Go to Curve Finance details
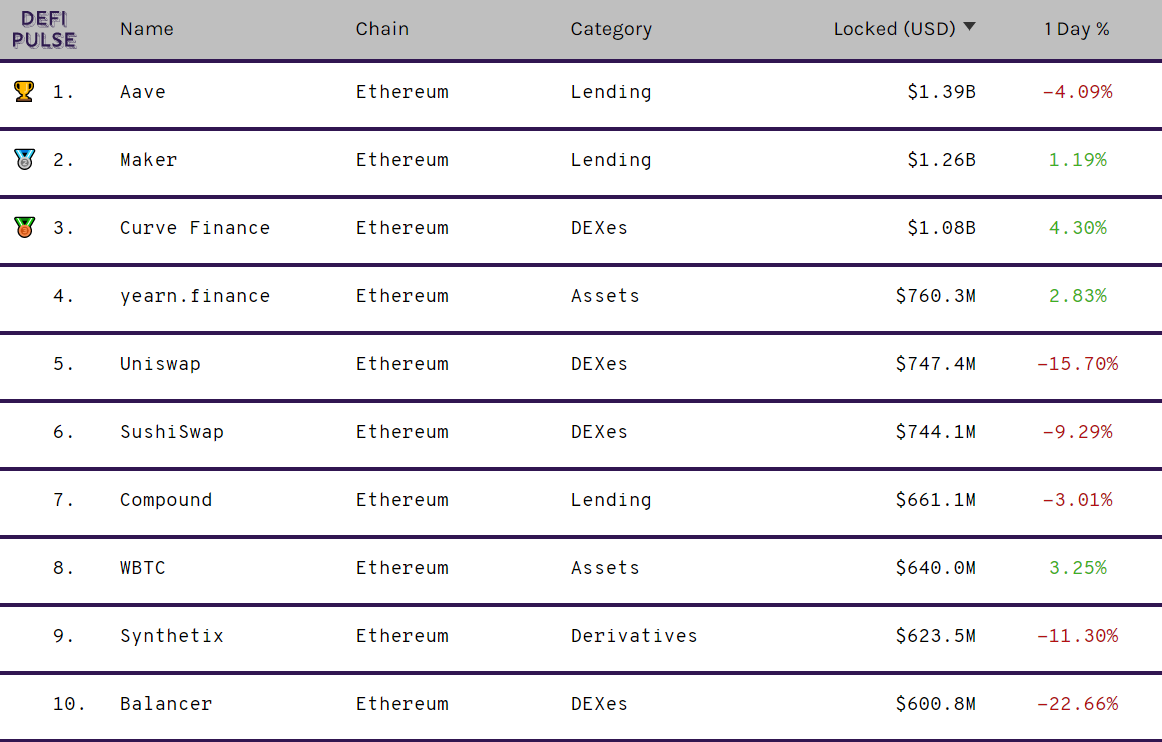The height and width of the screenshot is (742, 1162). 195,228
